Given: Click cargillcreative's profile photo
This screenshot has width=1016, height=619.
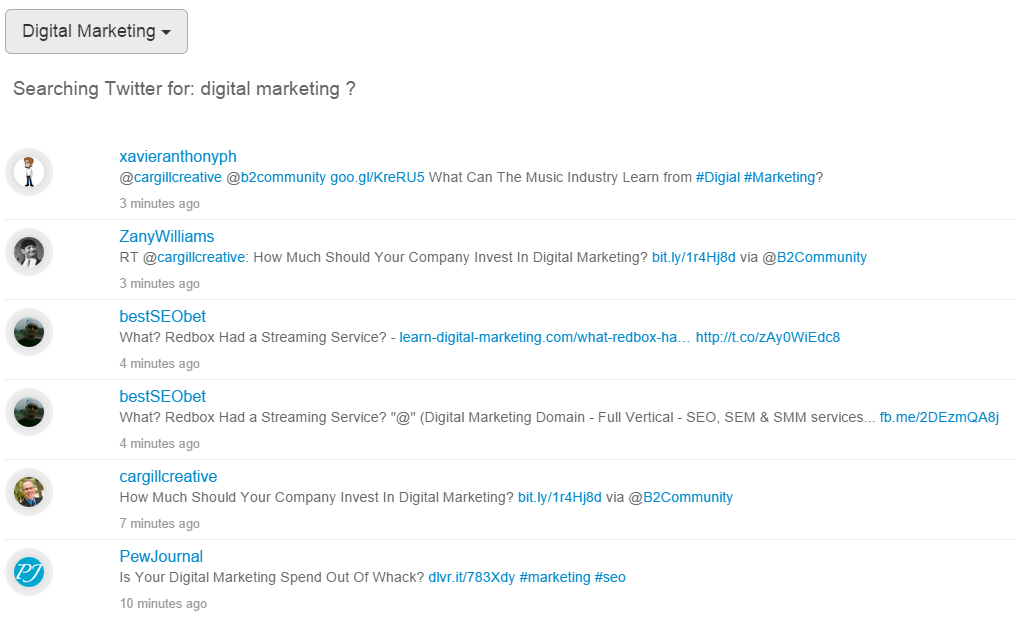Looking at the screenshot, I should 29,492.
